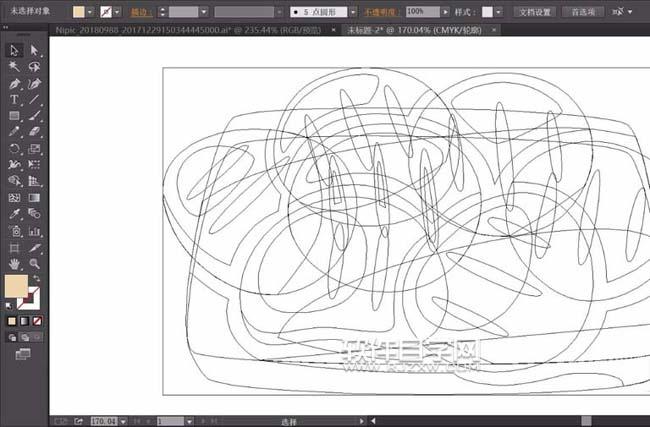Open the 描边 stroke panel link
This screenshot has width=650, height=427.
(141, 12)
